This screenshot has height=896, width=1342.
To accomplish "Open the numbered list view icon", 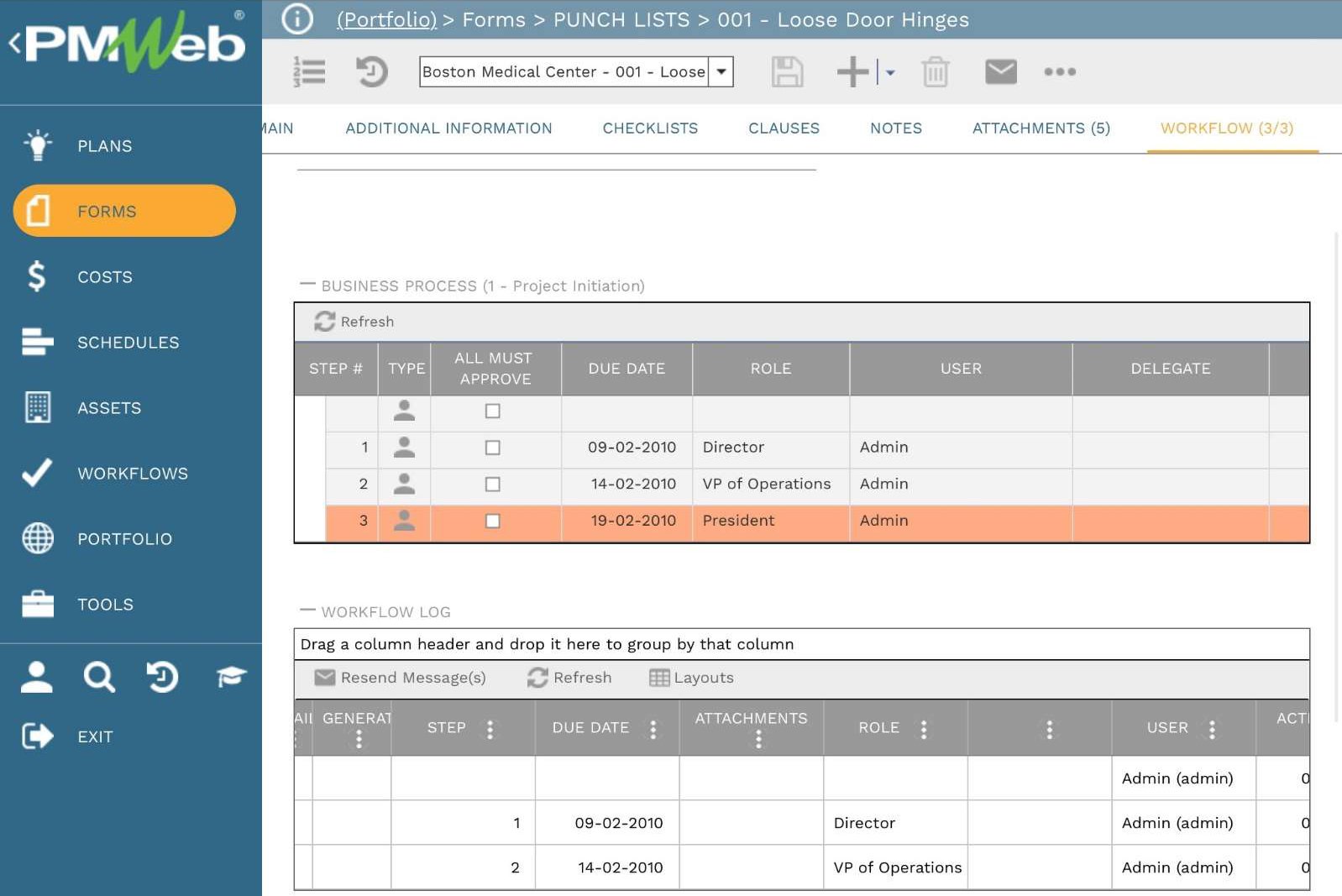I will (x=309, y=71).
